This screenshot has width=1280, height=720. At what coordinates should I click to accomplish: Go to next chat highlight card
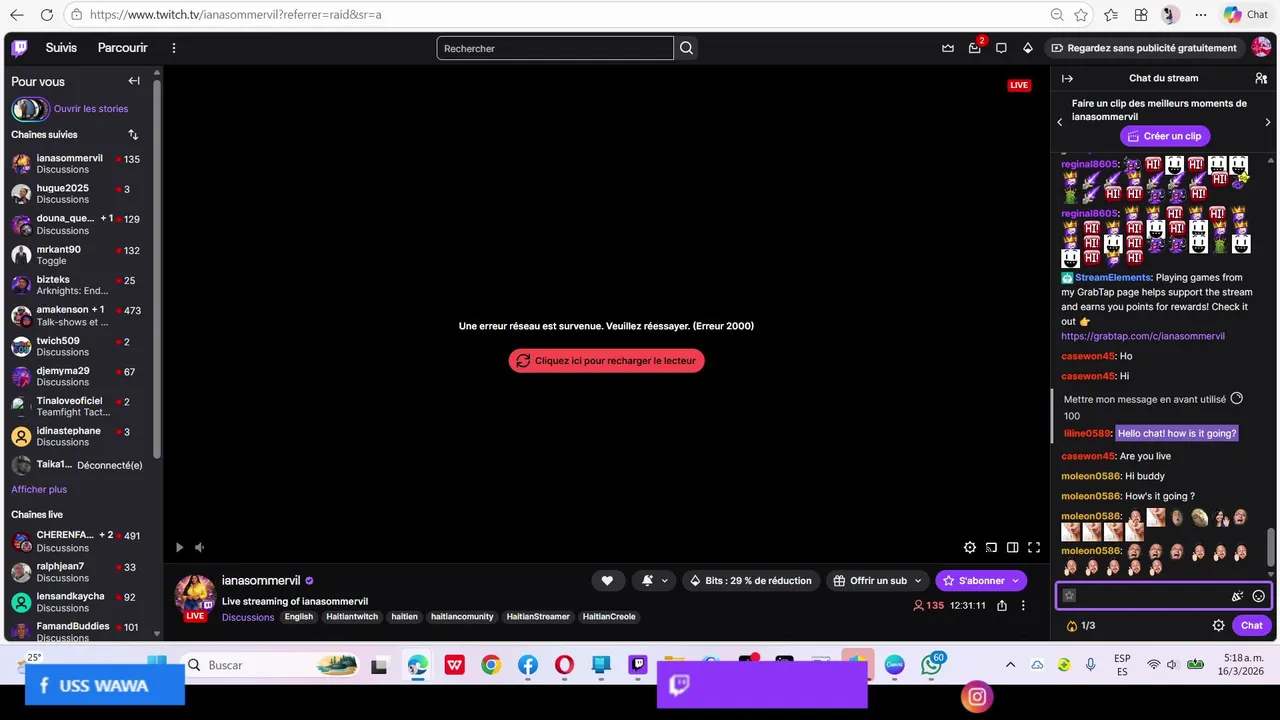(1268, 122)
